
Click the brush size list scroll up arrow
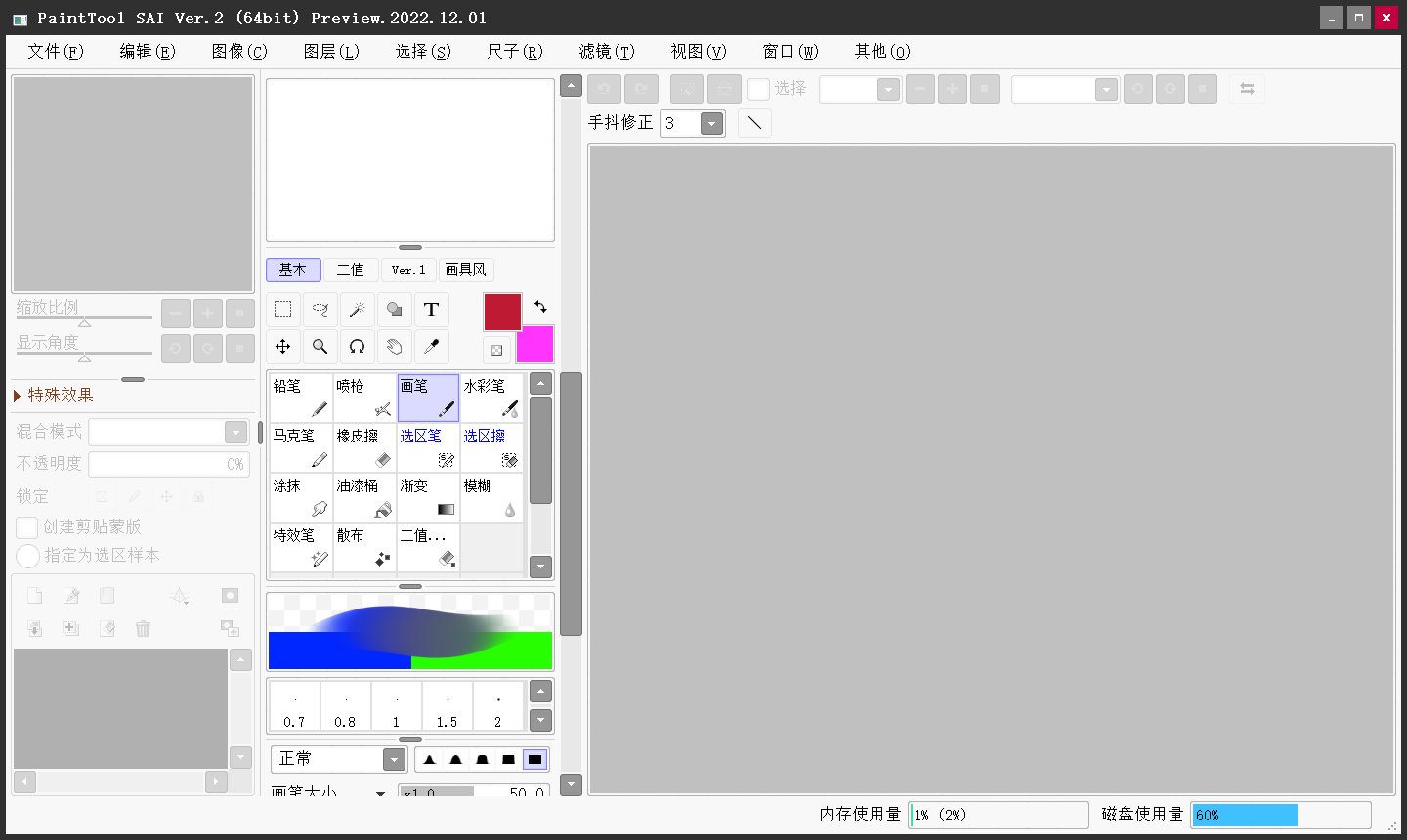(540, 692)
